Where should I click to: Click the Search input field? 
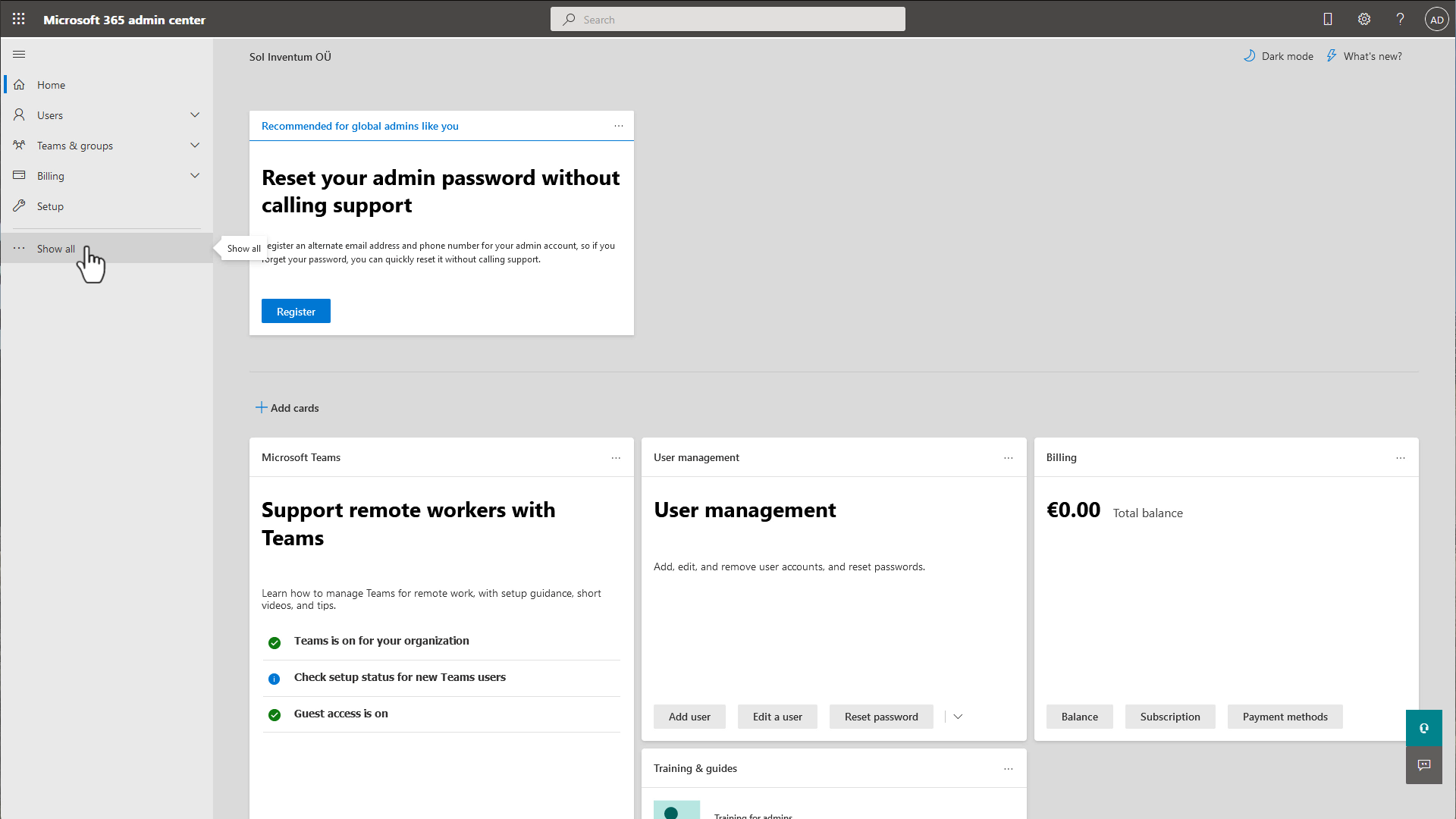pyautogui.click(x=728, y=19)
